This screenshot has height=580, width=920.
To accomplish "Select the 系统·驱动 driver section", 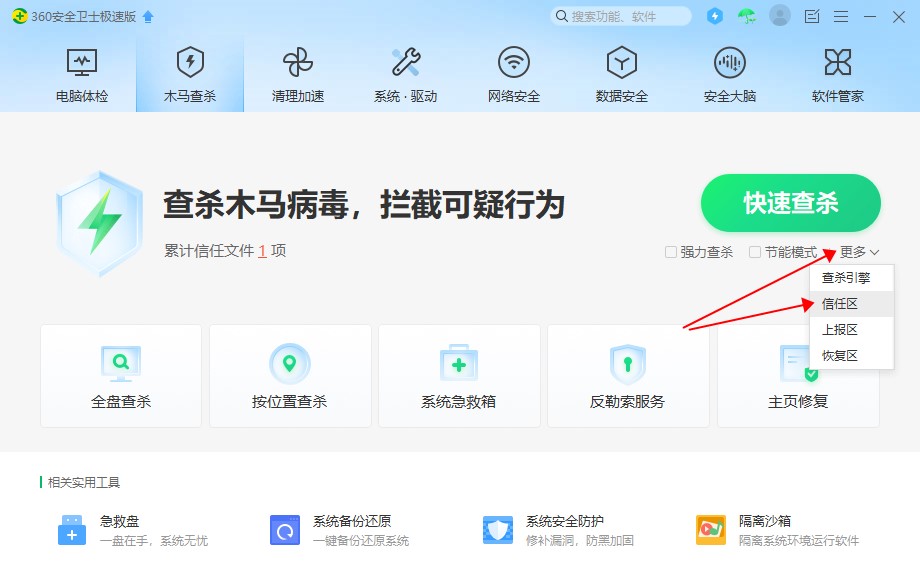I will [406, 73].
